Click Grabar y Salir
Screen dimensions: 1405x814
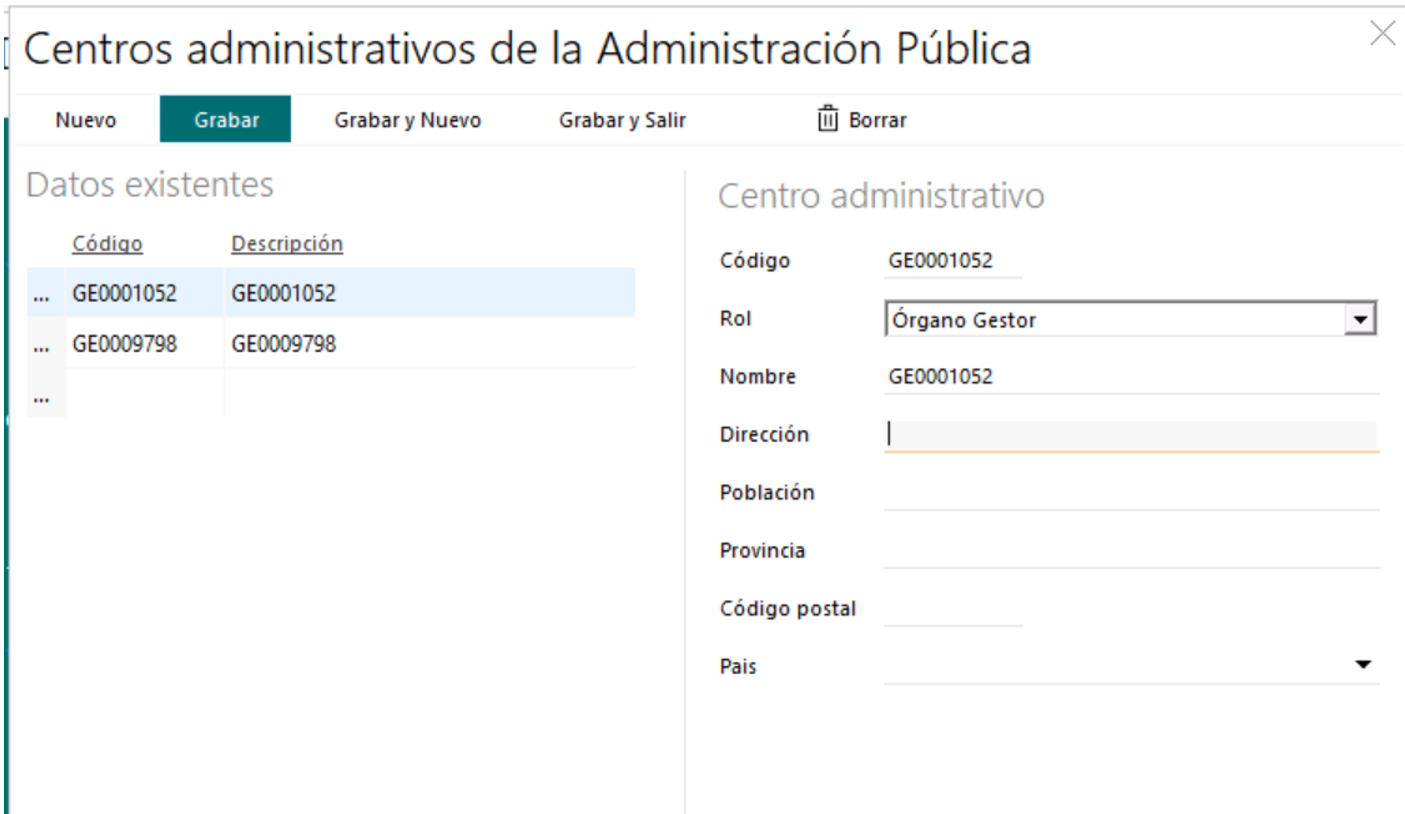pos(622,120)
